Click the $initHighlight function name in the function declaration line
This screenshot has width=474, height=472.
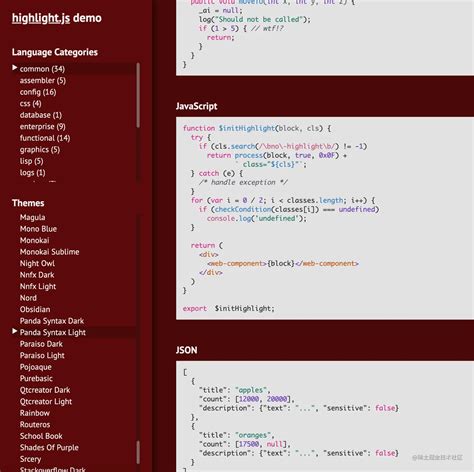[x=247, y=128]
